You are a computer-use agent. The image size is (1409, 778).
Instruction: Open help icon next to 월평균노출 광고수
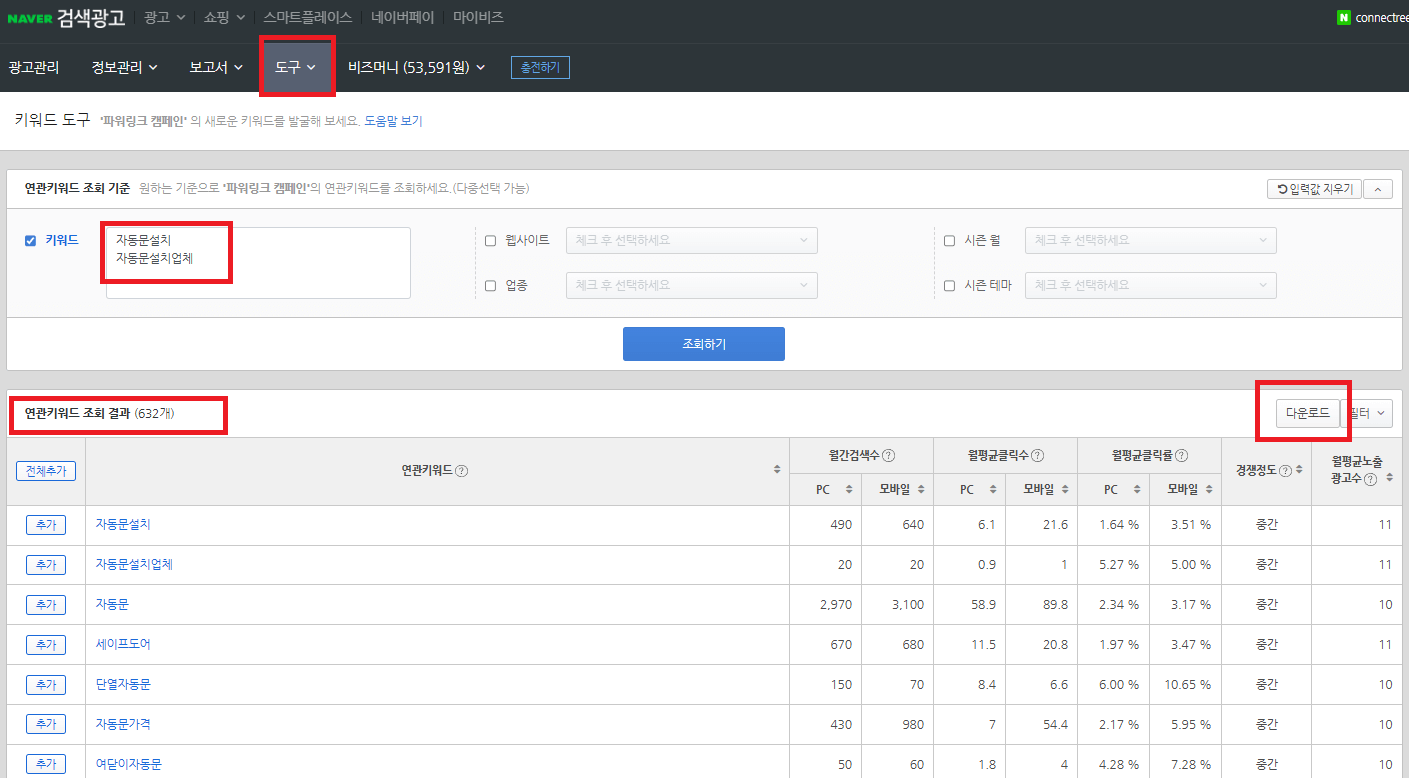1370,479
